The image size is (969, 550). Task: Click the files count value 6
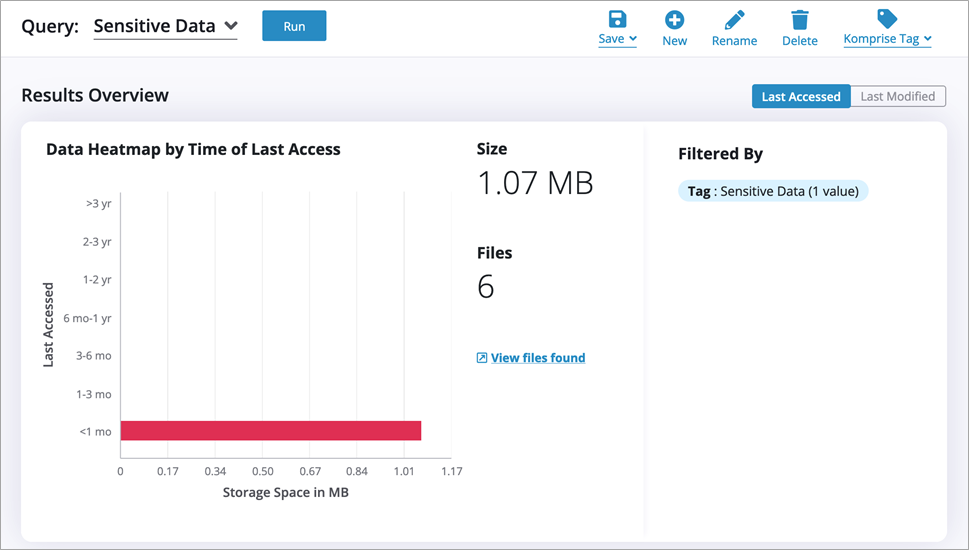486,287
